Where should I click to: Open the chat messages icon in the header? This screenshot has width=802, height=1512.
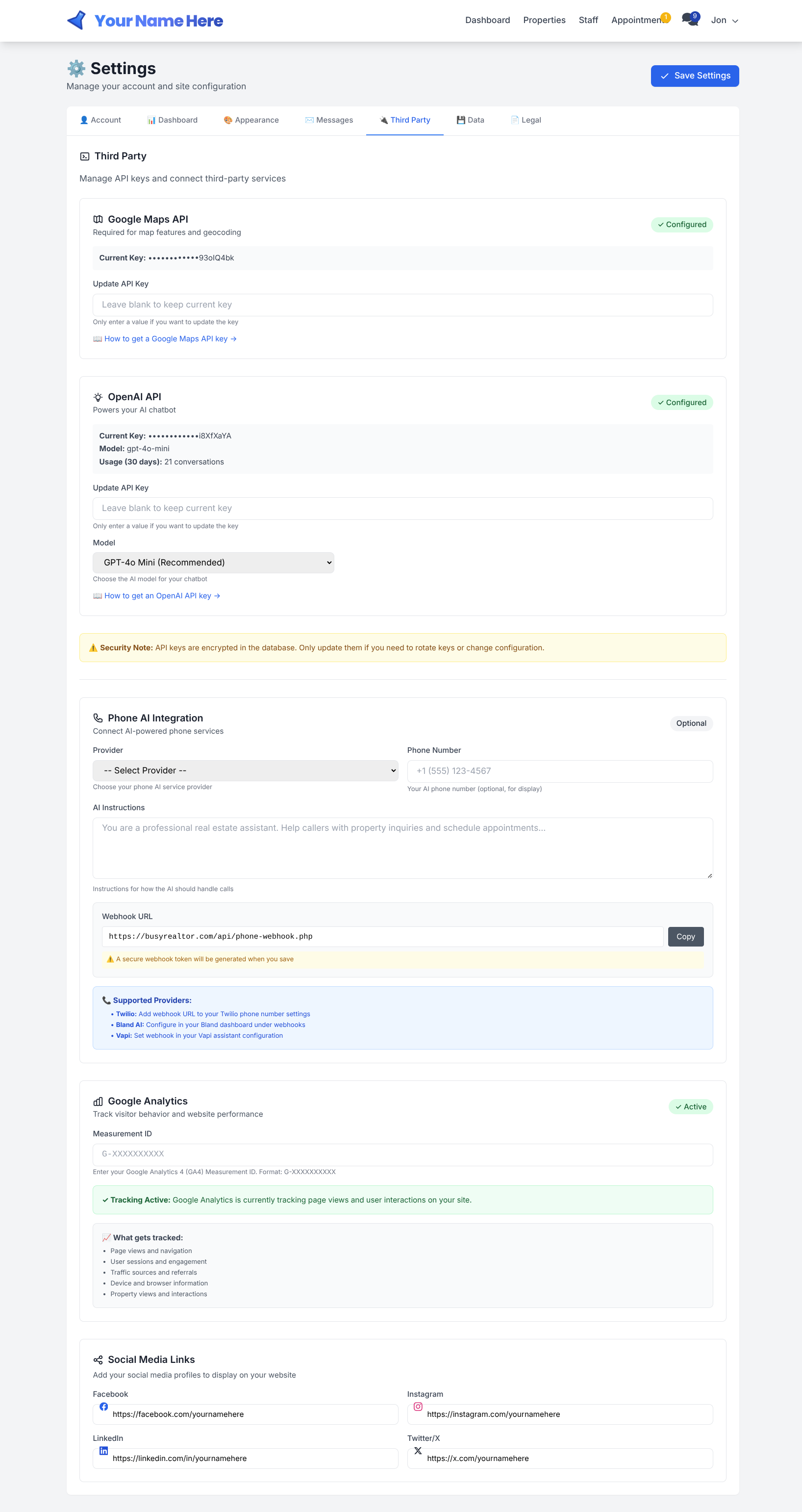pyautogui.click(x=689, y=19)
